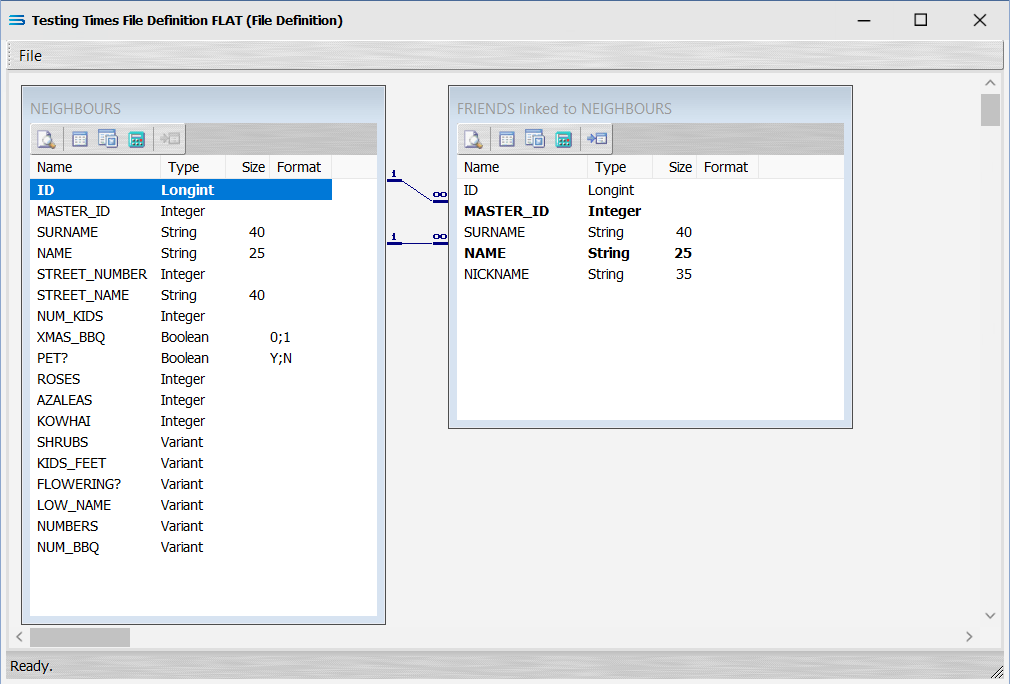Select the AZALEAS field row
Screen dimensions: 1010x684
pyautogui.click(x=181, y=400)
